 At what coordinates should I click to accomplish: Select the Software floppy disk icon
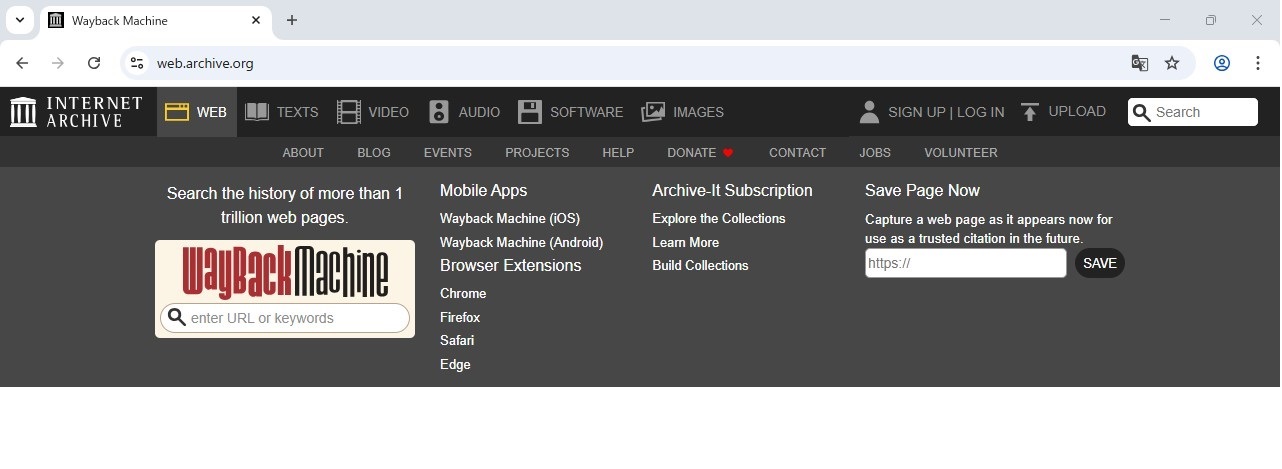(x=530, y=112)
